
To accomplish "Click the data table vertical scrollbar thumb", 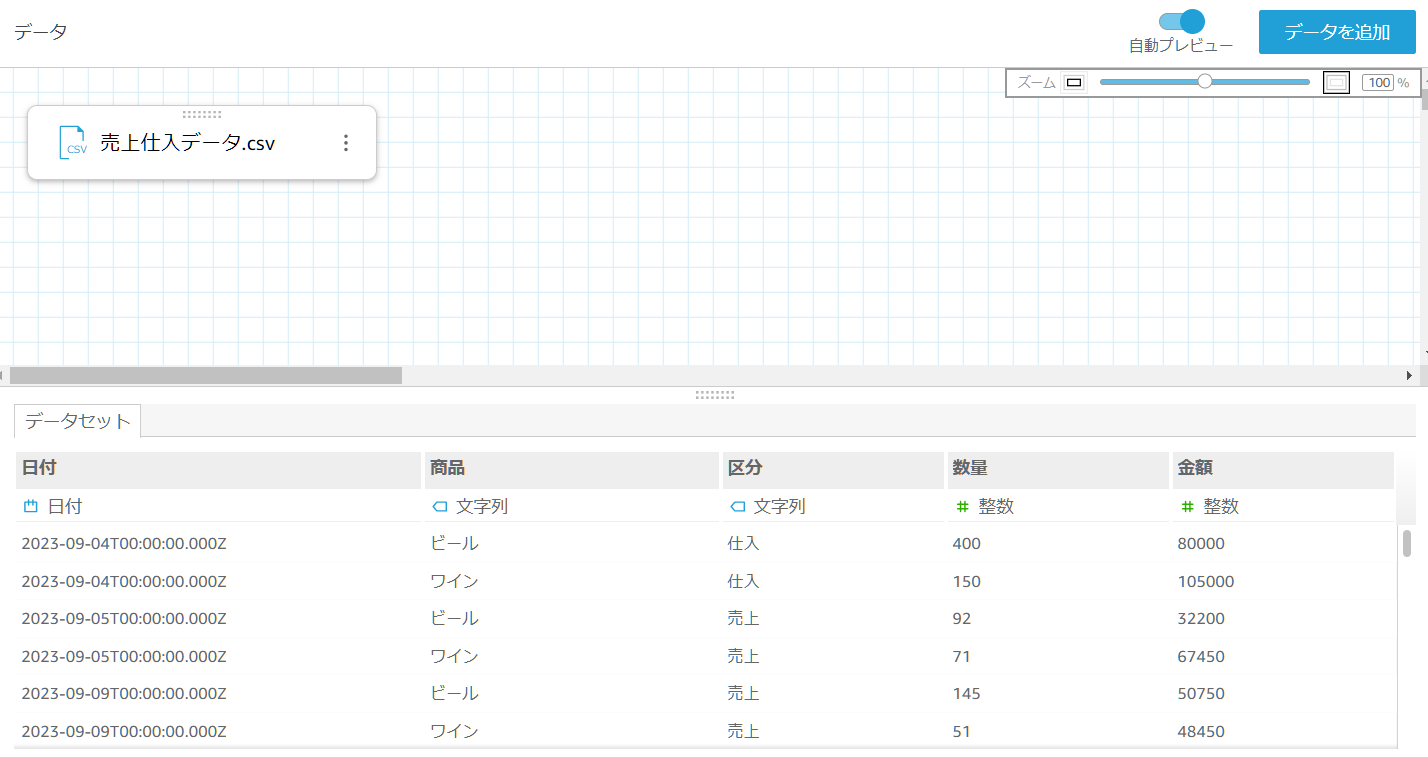I will click(x=1407, y=543).
